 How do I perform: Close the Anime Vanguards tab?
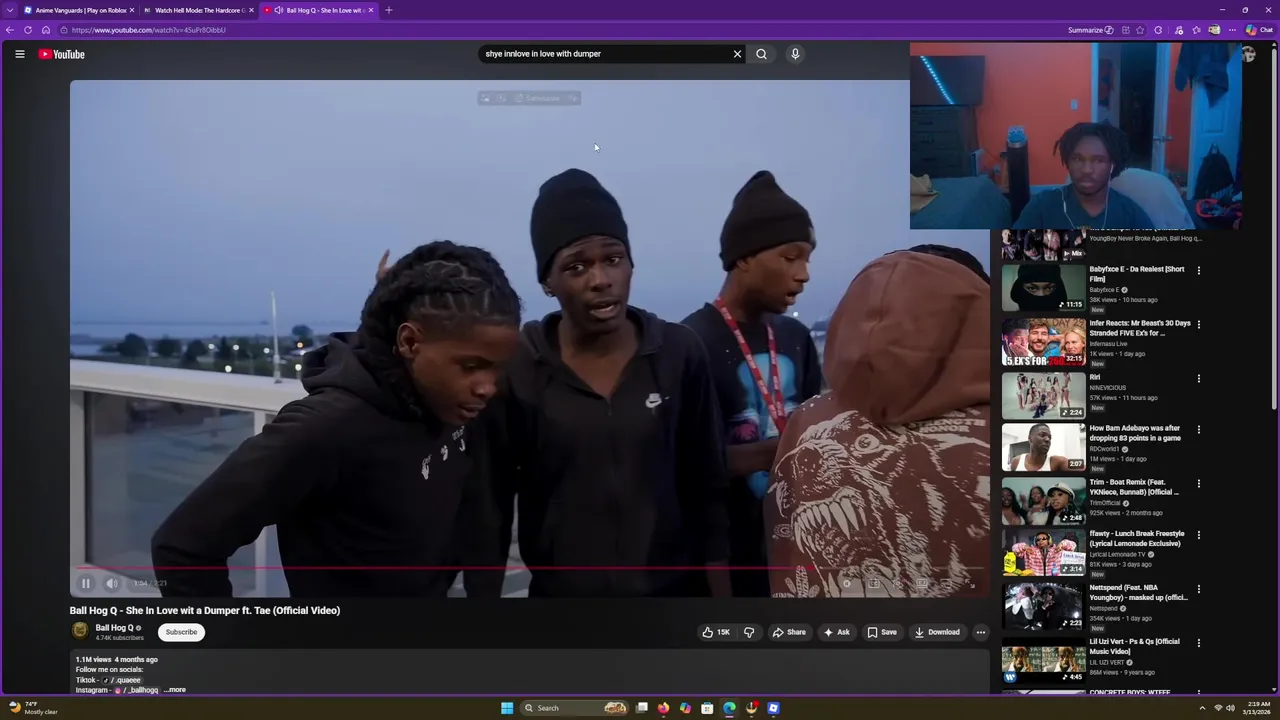tap(131, 10)
